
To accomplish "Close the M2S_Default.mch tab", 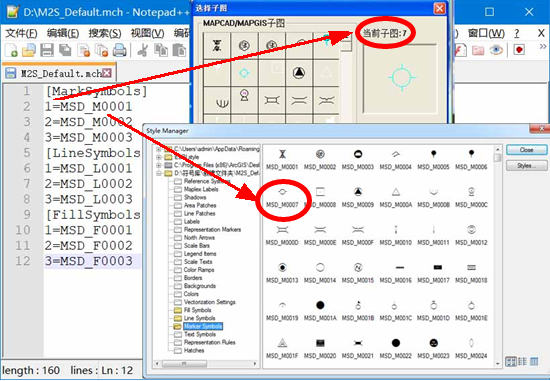I will click(x=107, y=73).
